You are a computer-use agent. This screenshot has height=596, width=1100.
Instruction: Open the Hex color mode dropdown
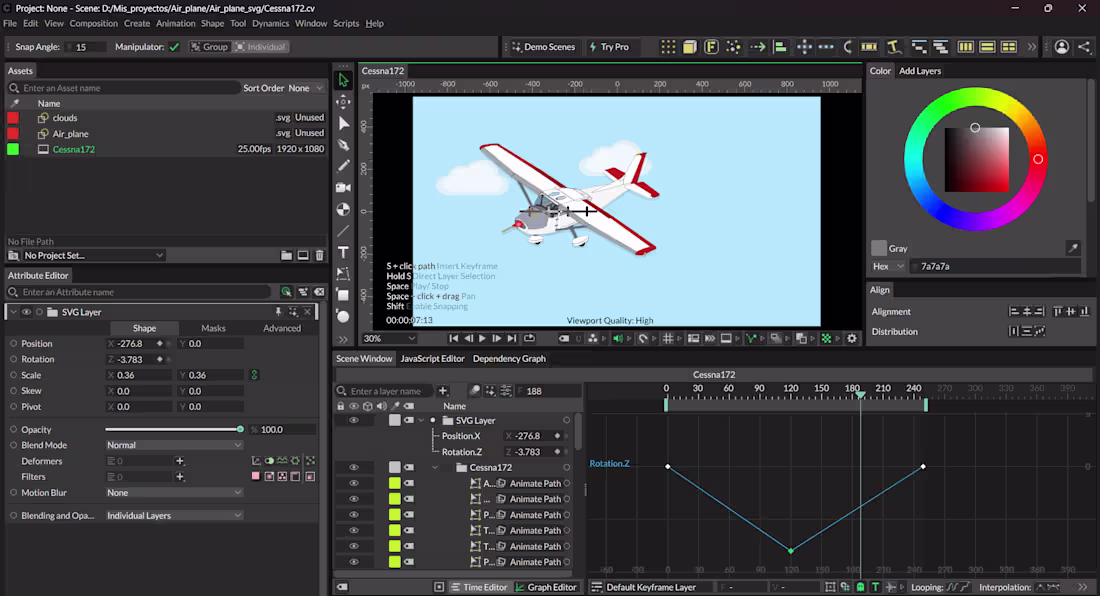(888, 266)
